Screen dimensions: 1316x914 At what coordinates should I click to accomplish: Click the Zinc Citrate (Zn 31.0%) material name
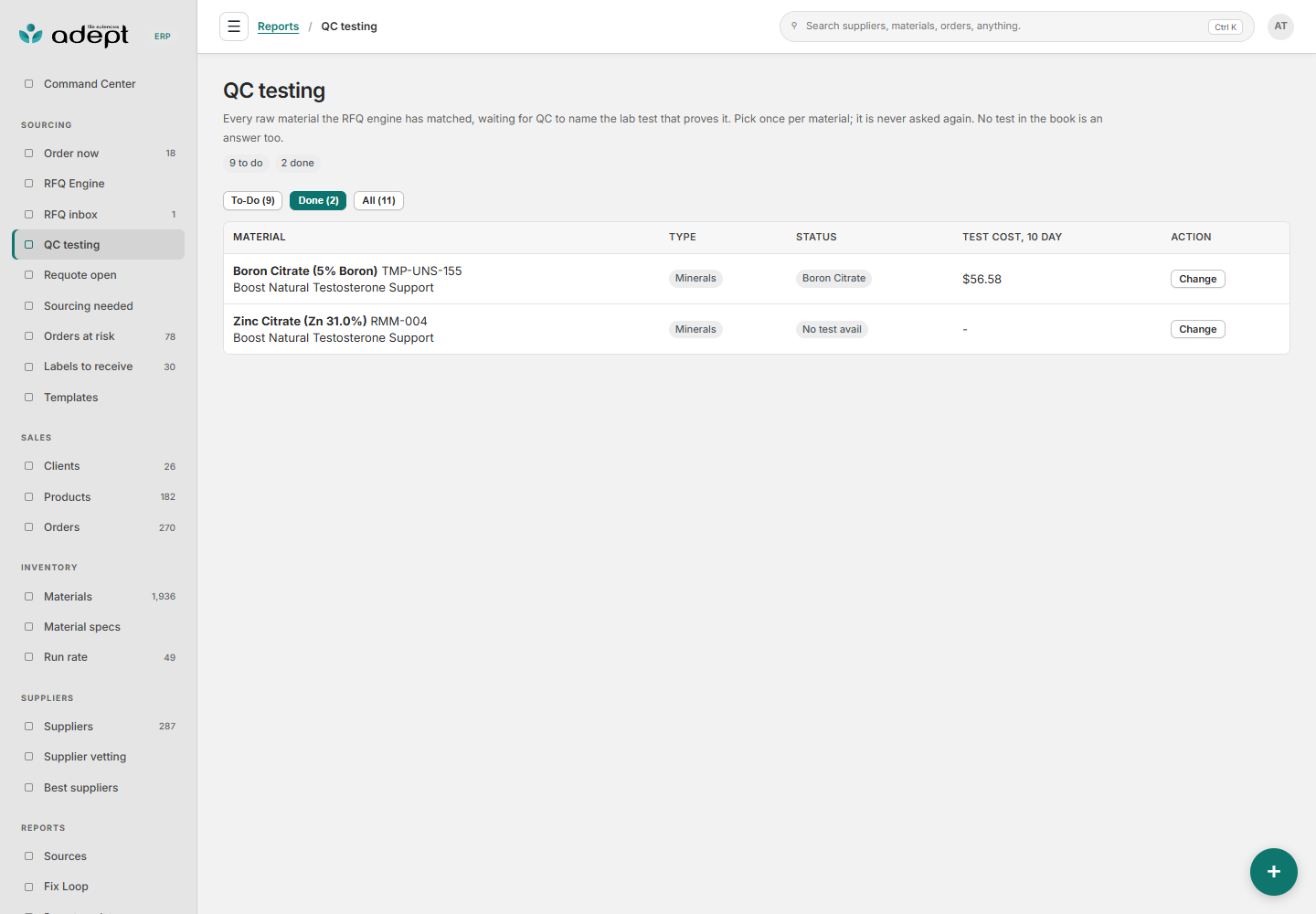point(300,322)
